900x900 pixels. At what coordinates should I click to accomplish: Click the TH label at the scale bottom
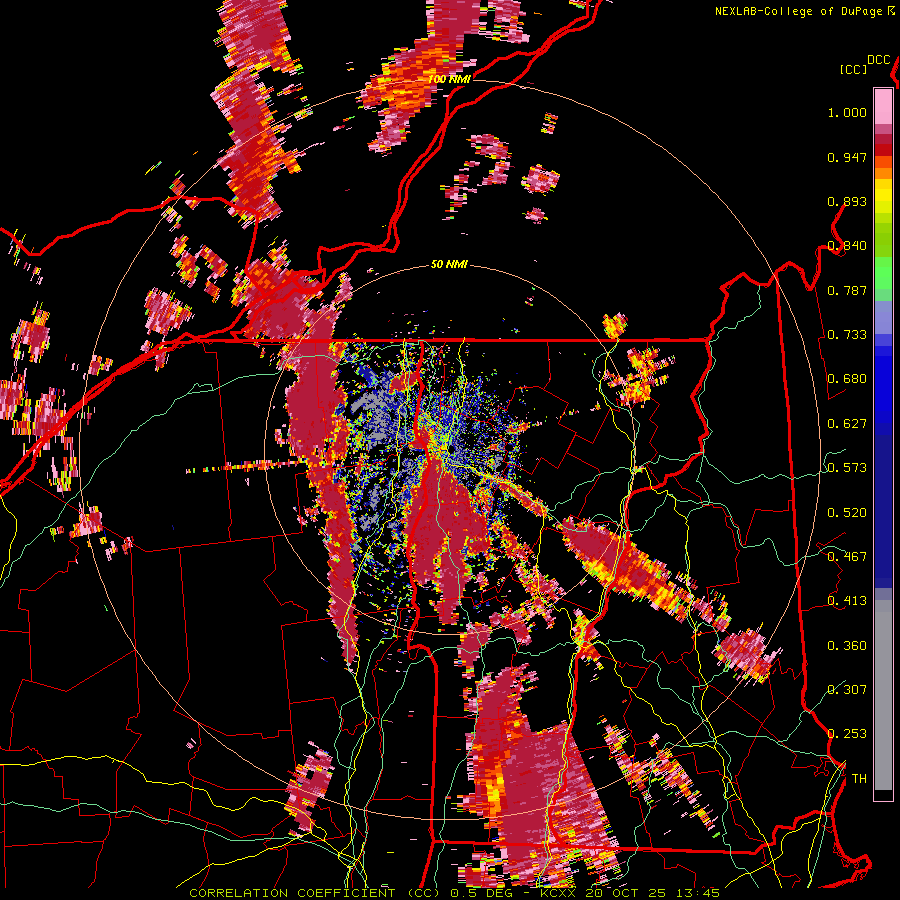pos(859,779)
